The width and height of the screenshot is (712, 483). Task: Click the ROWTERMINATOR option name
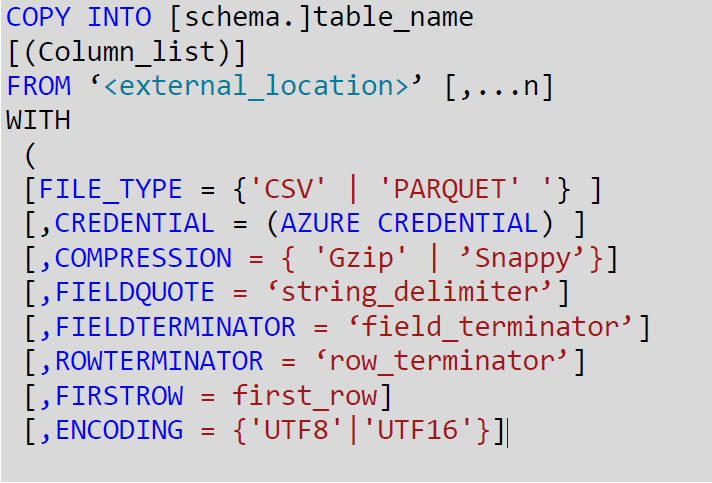click(159, 362)
